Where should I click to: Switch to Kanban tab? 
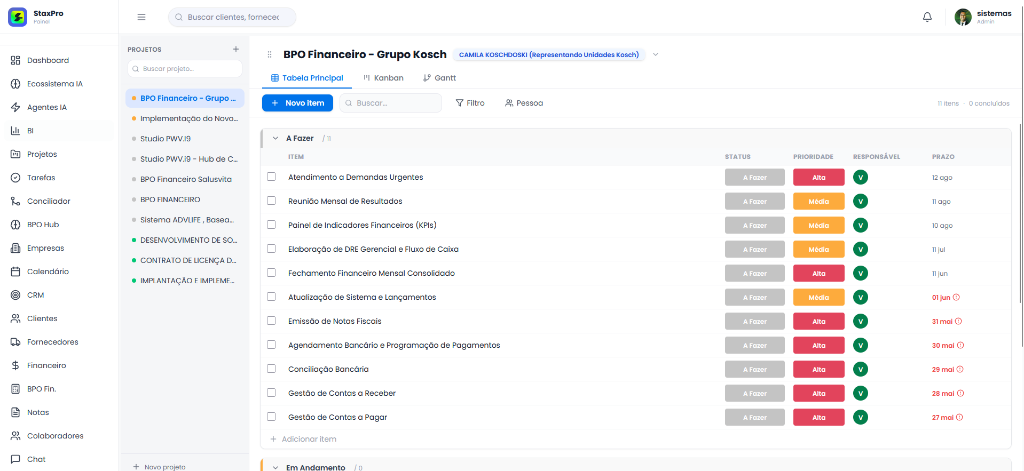coord(383,78)
